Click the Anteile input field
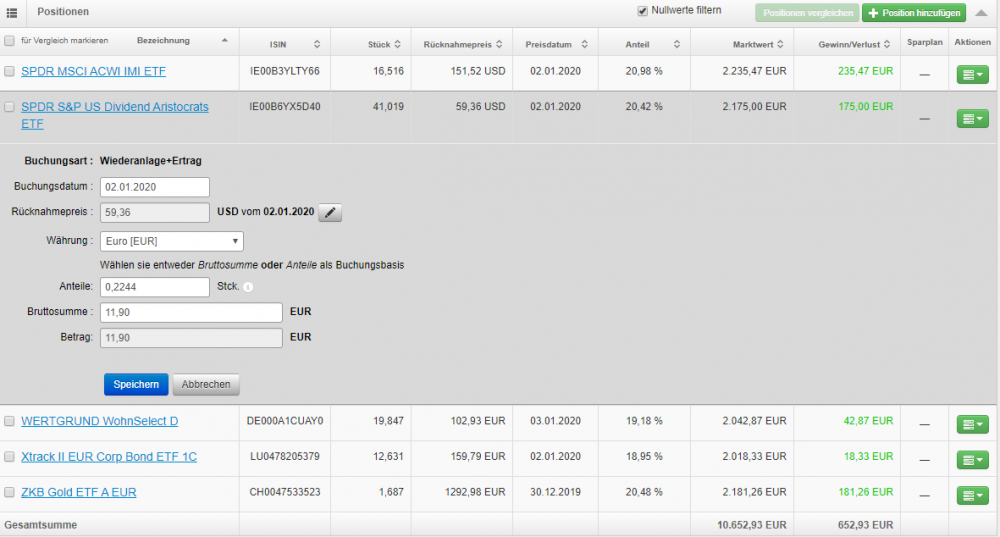This screenshot has width=1000, height=537. coord(154,287)
